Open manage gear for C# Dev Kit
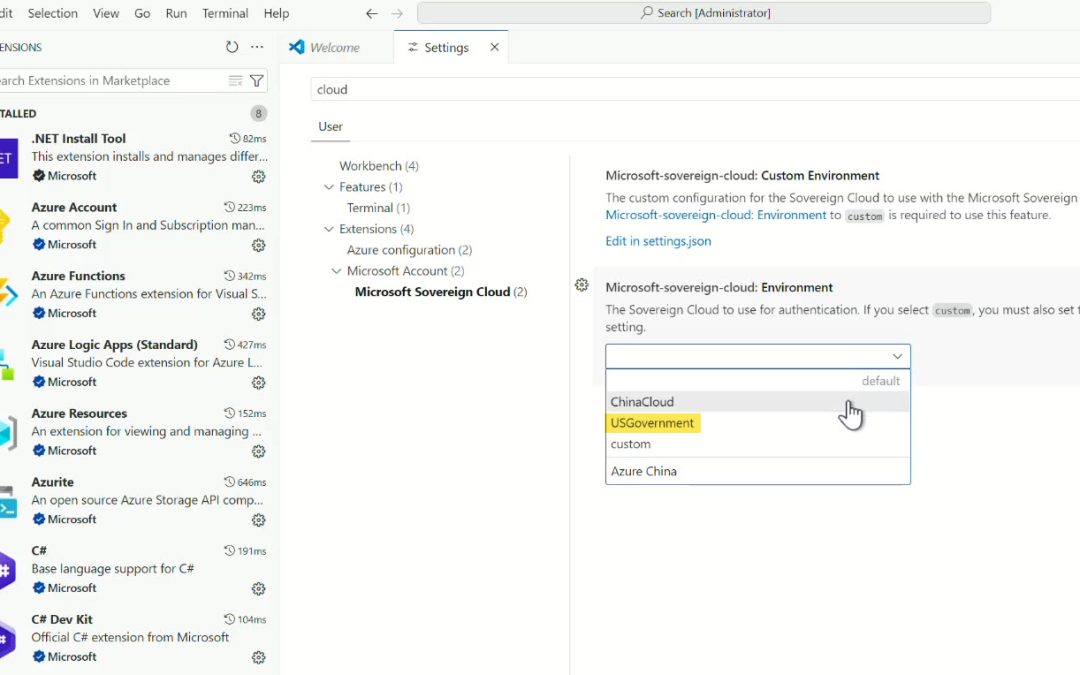Screen dimensions: 1080x675 coord(258,658)
